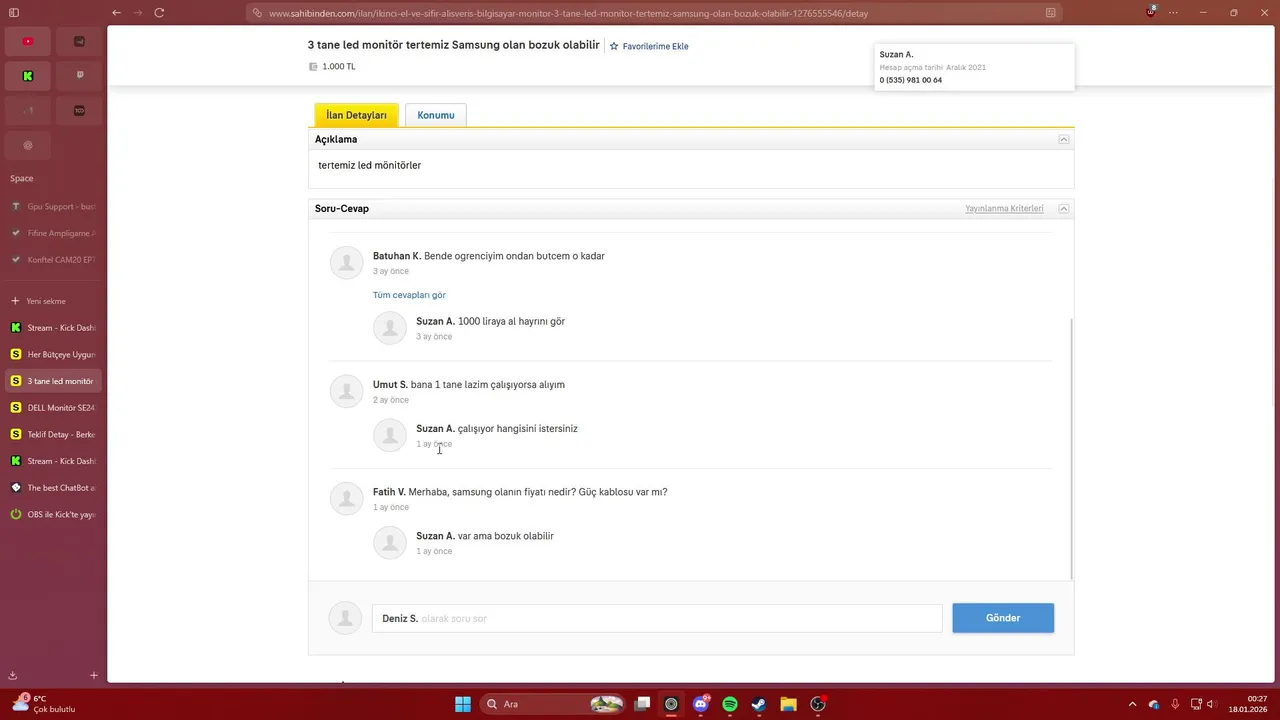Open Discord from the taskbar
The image size is (1280, 720).
point(701,704)
